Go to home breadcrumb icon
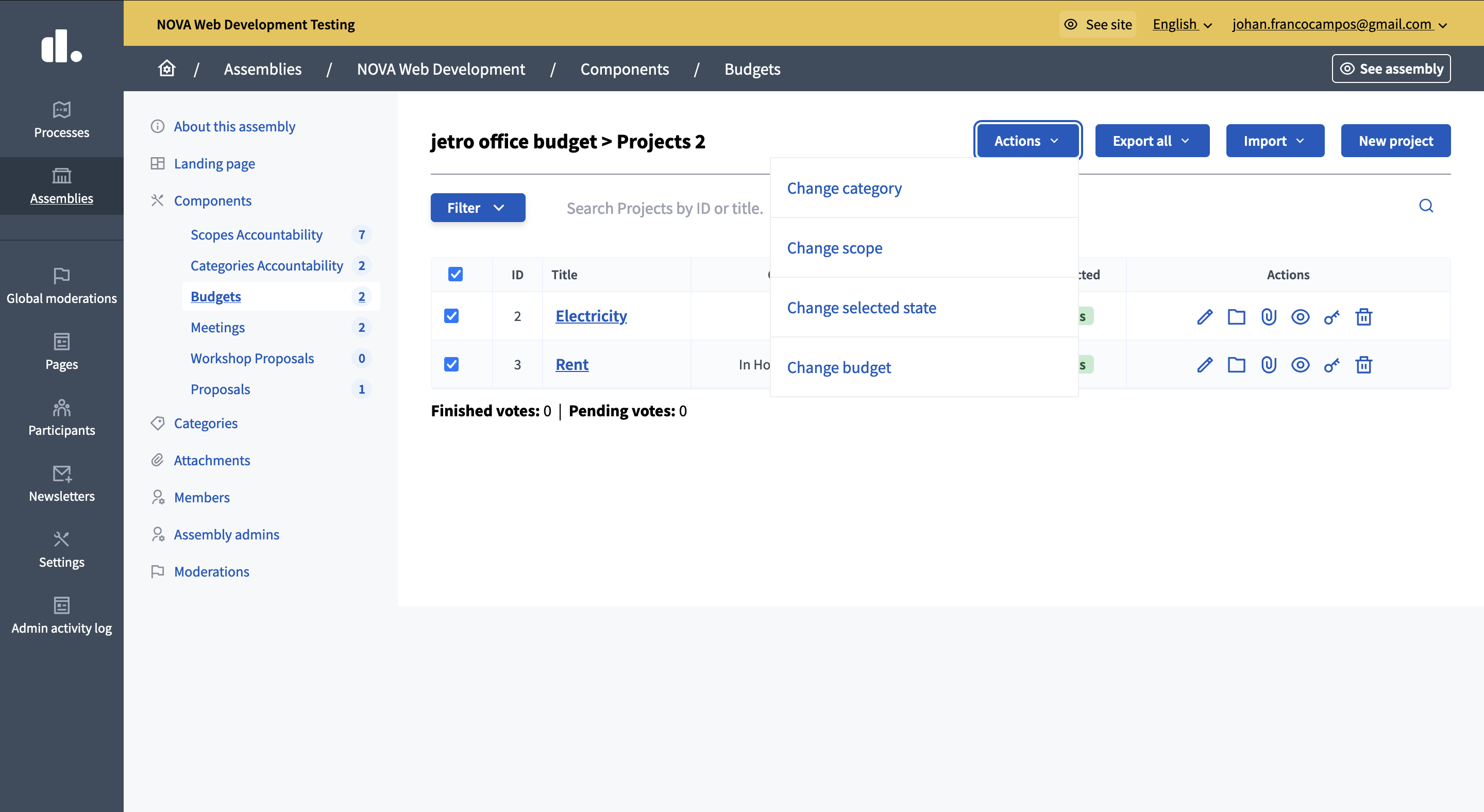The image size is (1484, 812). 166,69
